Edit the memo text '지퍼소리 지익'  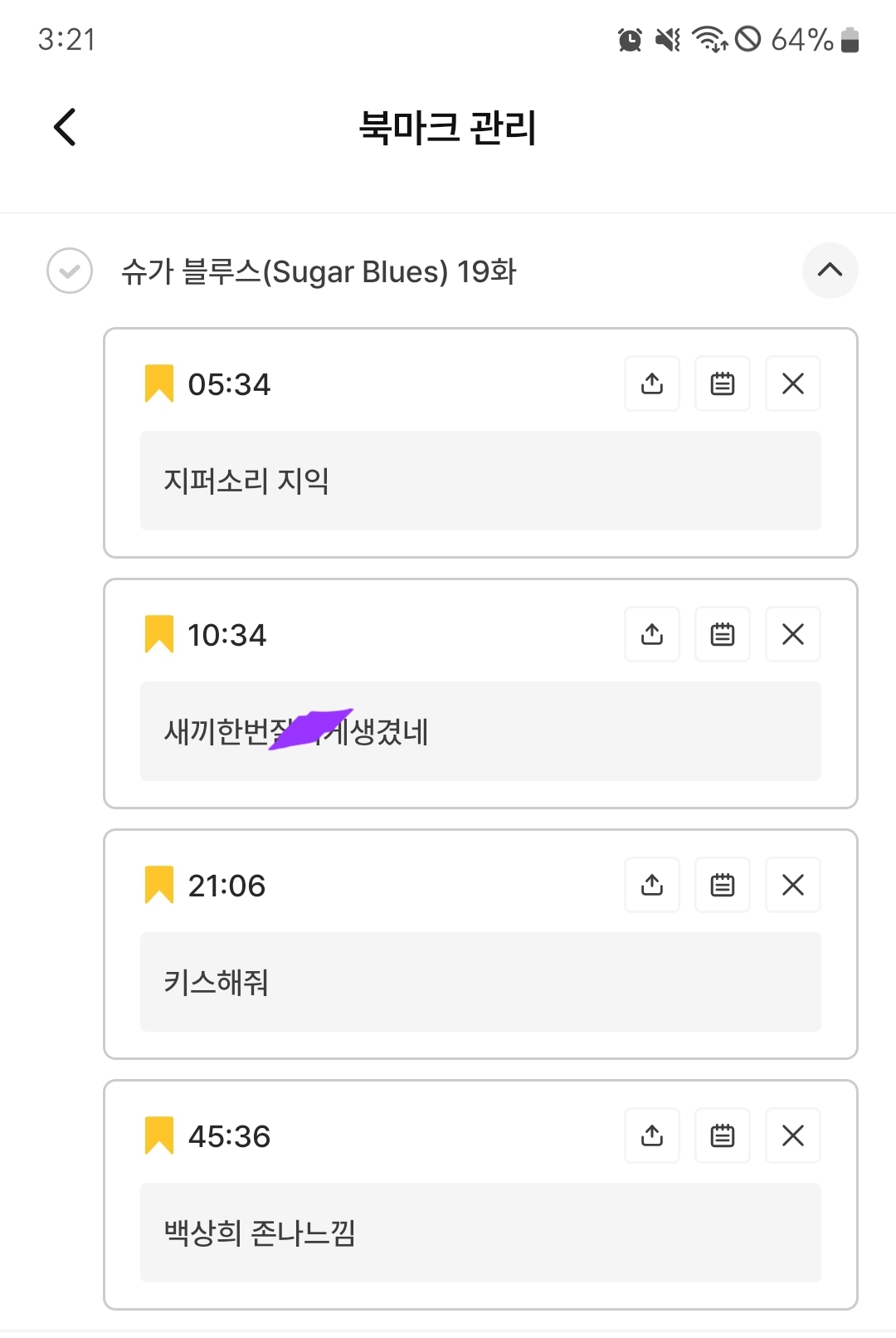click(x=480, y=481)
